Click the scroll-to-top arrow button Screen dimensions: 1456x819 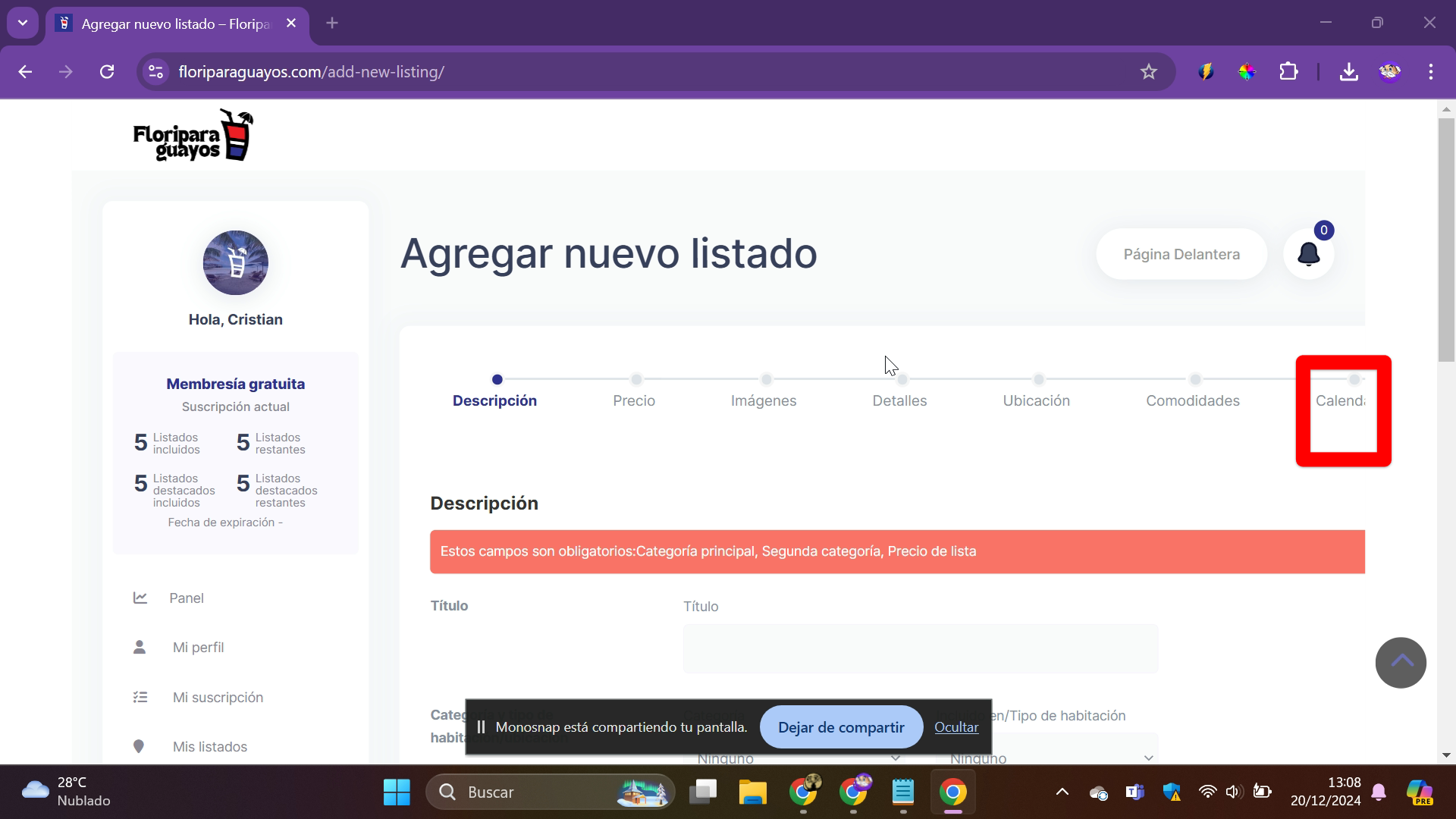(1401, 662)
